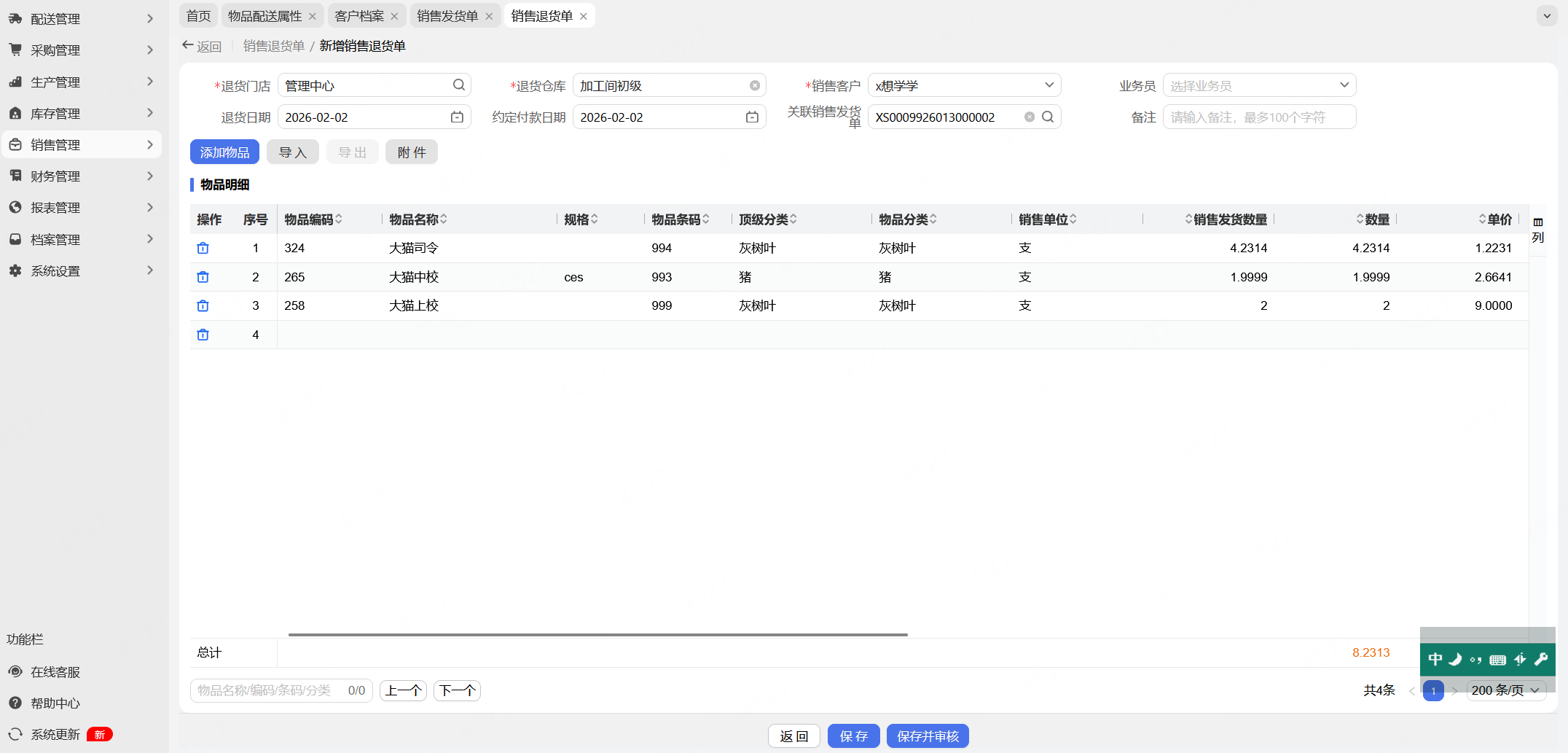The height and width of the screenshot is (753, 1568).
Task: Expand 库存管理 sidebar menu
Action: point(82,113)
